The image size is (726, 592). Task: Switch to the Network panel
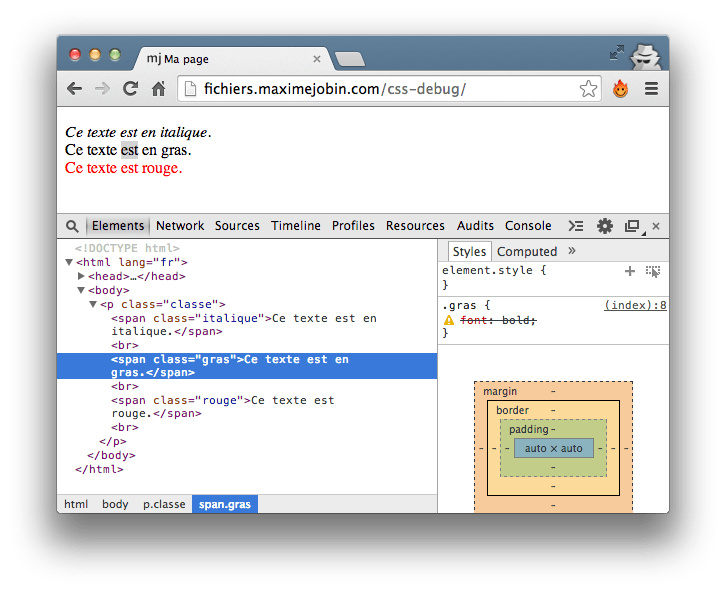tap(180, 226)
